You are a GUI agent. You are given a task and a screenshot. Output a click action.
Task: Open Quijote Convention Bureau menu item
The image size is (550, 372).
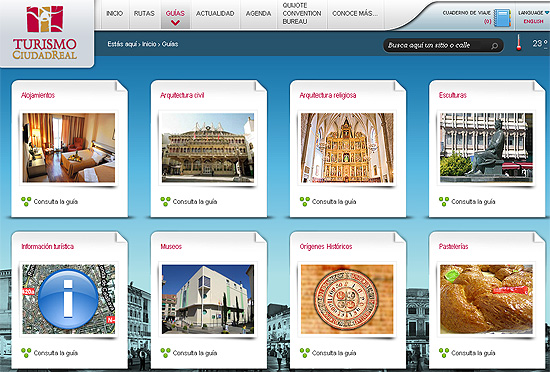tap(302, 13)
